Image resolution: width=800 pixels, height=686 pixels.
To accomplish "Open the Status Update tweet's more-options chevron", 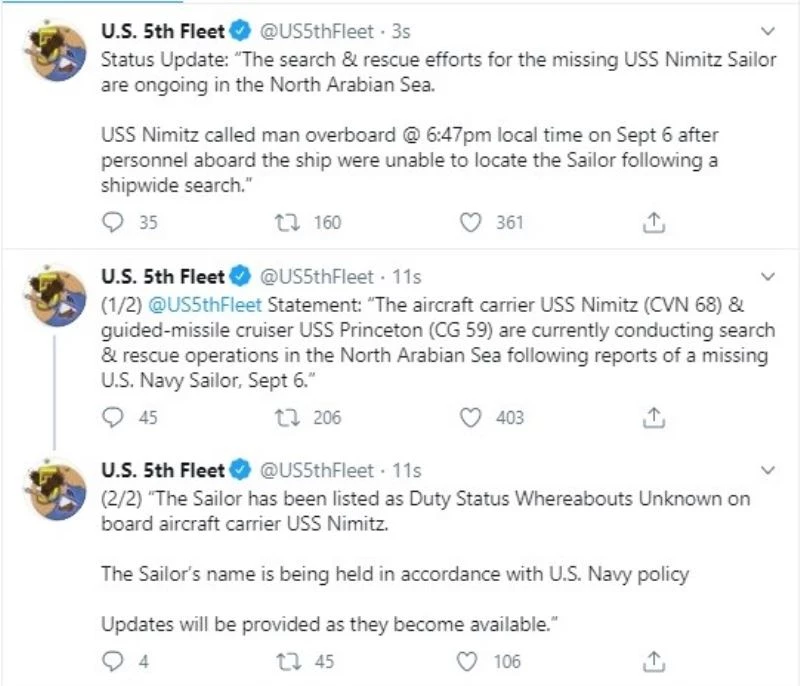I will pyautogui.click(x=768, y=32).
